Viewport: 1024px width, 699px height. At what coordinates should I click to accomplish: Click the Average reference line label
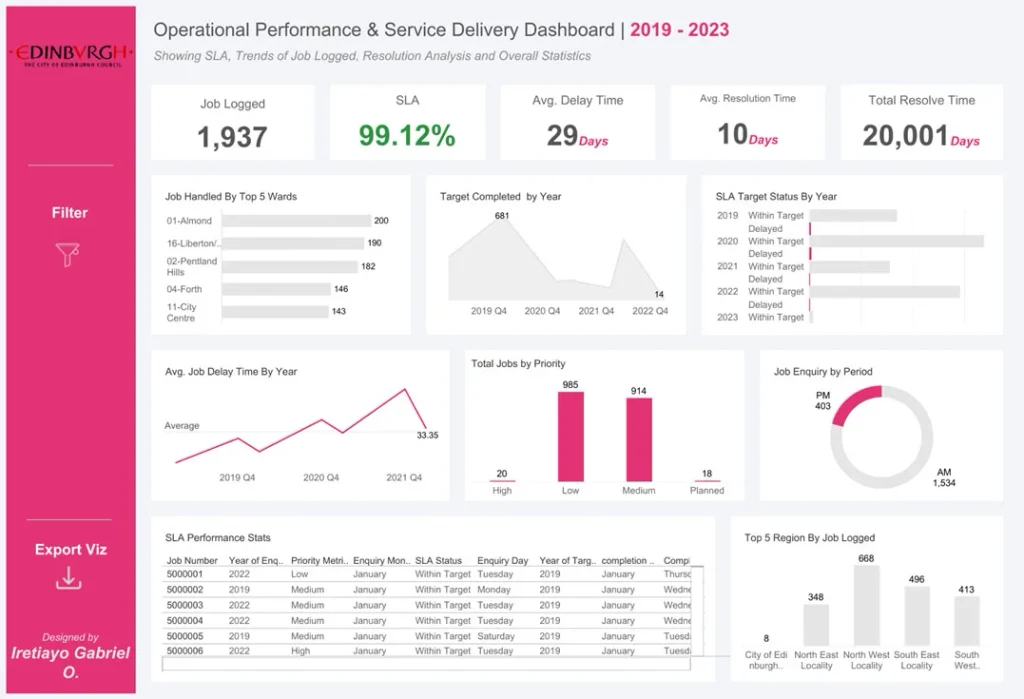point(182,425)
